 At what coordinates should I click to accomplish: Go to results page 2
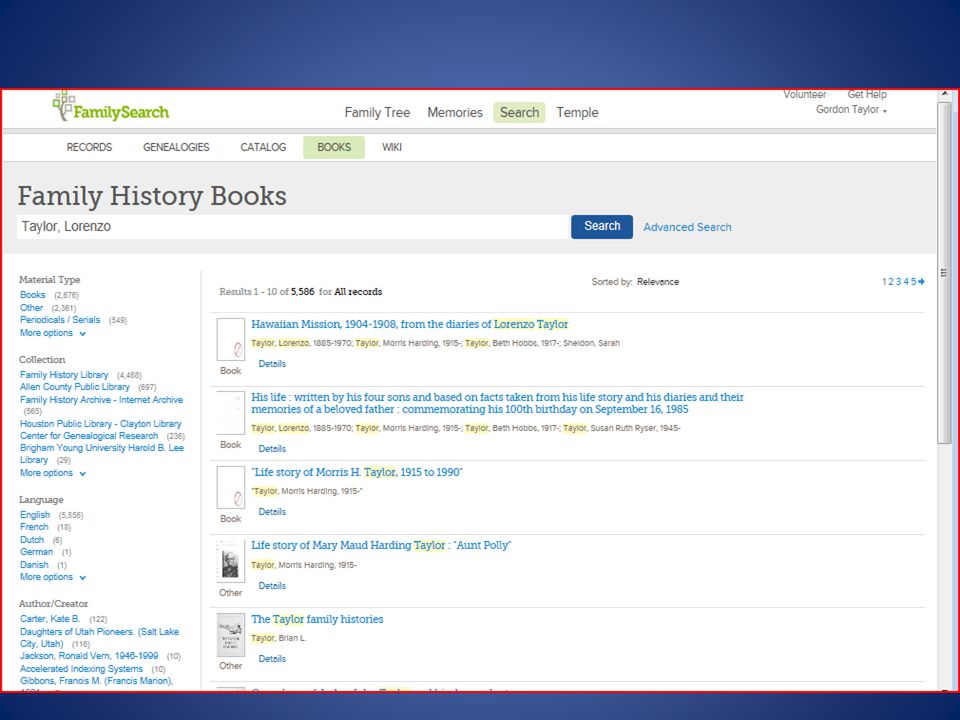coord(891,282)
